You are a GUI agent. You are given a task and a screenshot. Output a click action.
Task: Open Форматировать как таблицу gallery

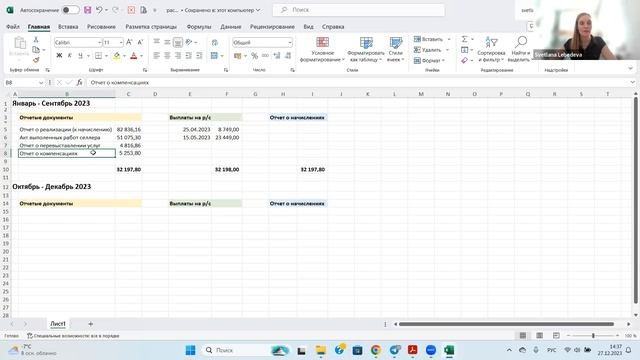coord(366,49)
